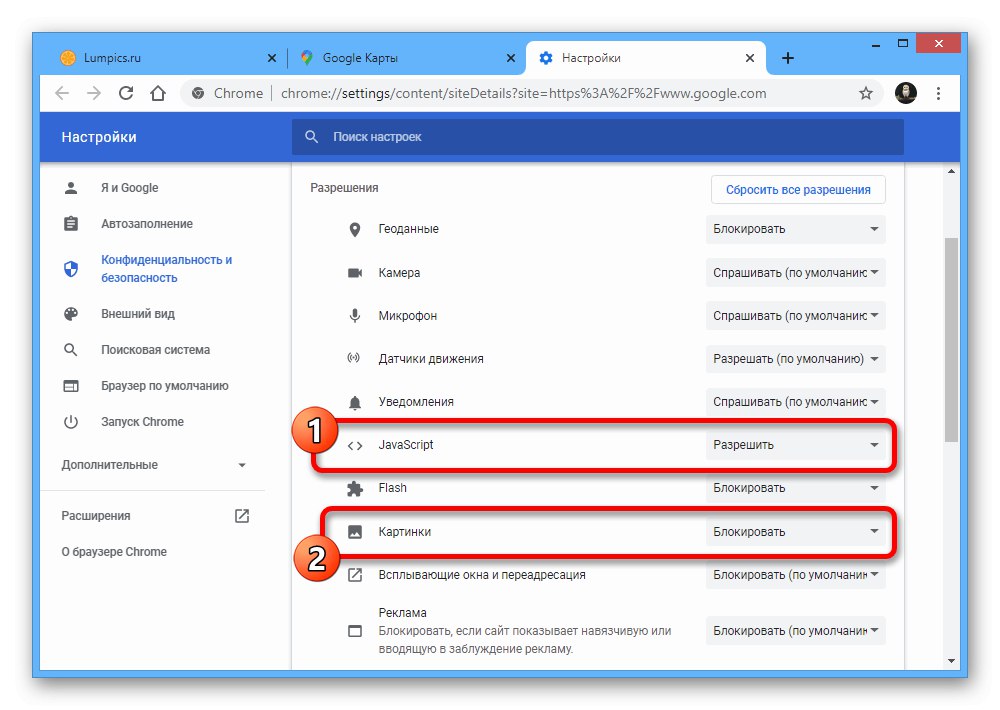Click the magnifier icon in settings search

311,137
